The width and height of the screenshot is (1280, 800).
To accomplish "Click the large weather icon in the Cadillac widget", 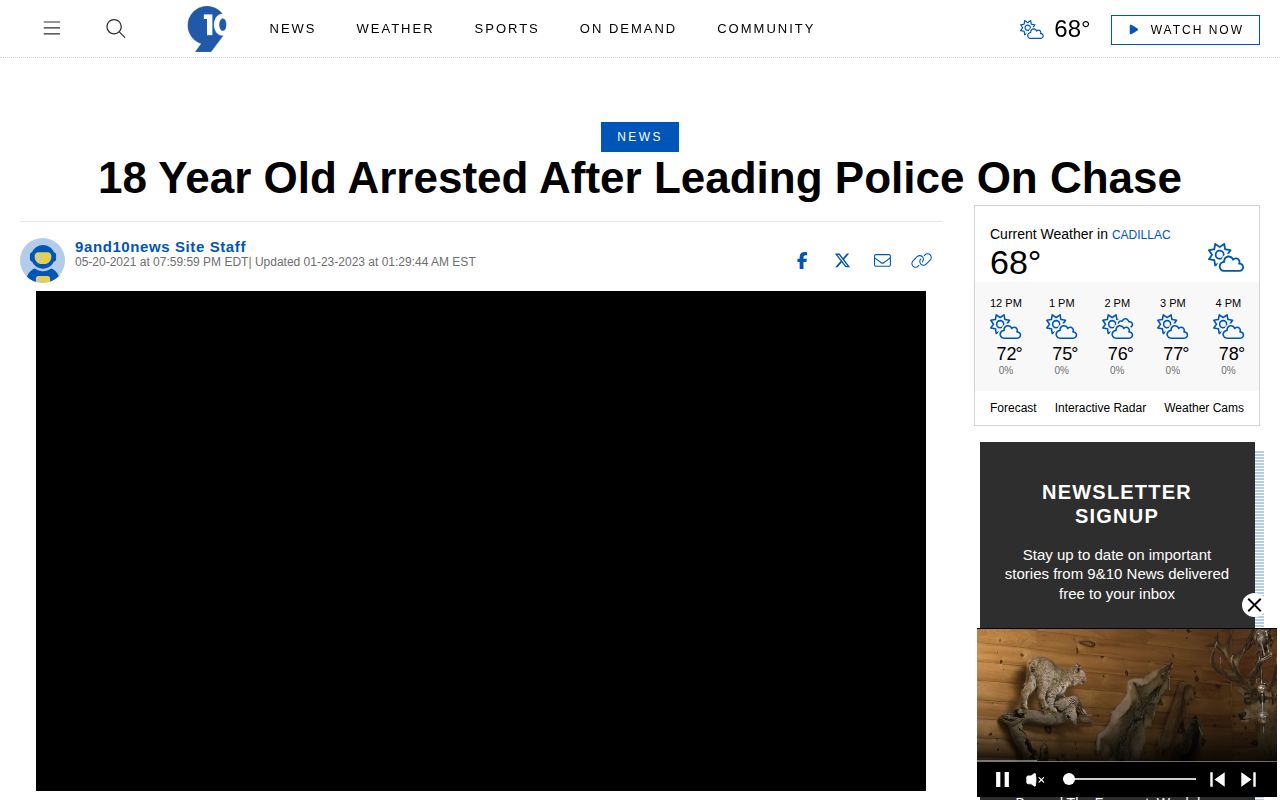I will pos(1225,257).
